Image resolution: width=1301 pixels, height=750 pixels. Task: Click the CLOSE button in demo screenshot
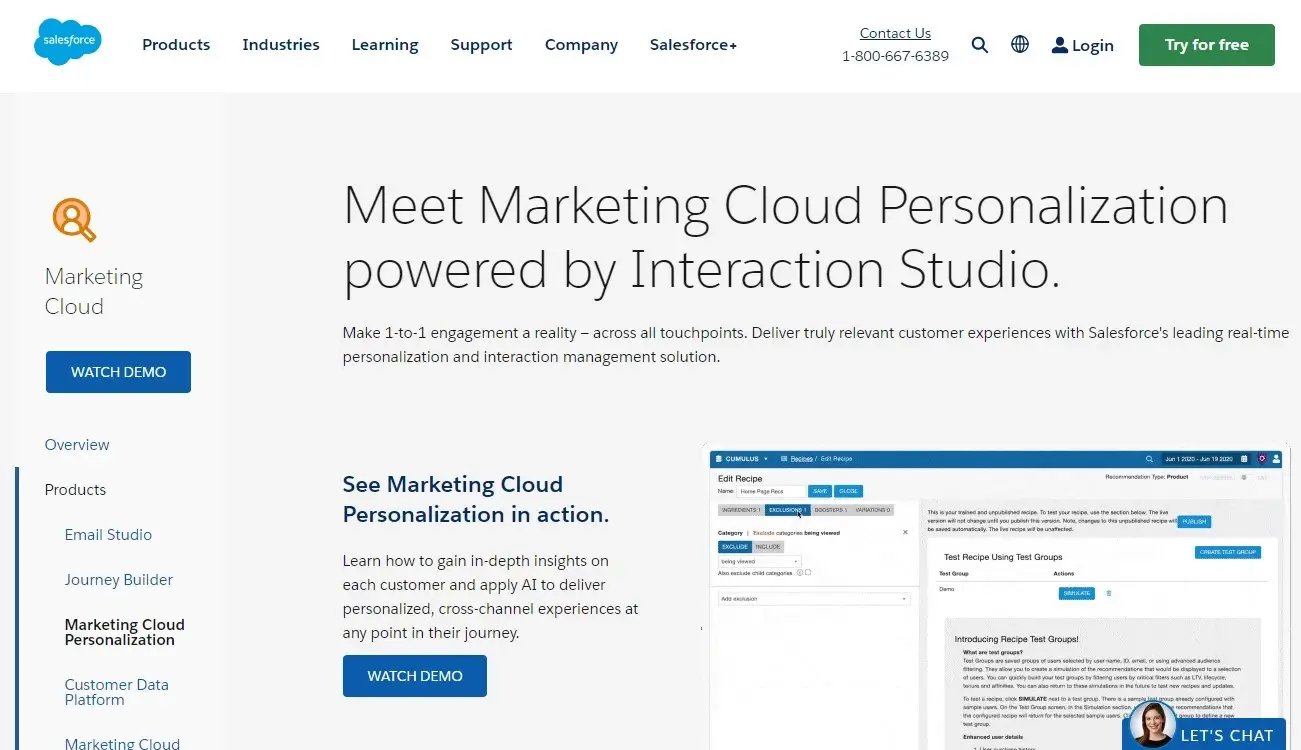(848, 491)
